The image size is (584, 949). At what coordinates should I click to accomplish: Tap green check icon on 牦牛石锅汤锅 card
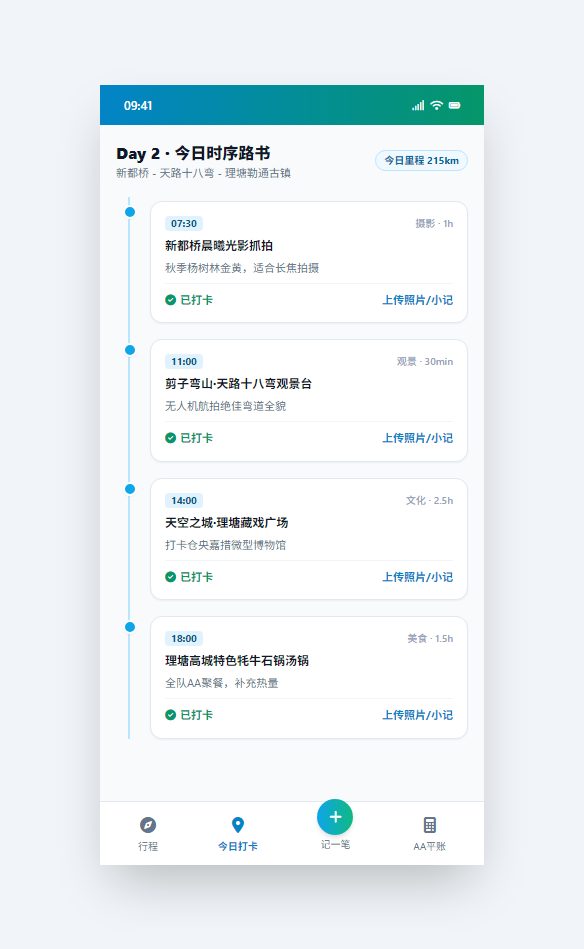coord(171,715)
